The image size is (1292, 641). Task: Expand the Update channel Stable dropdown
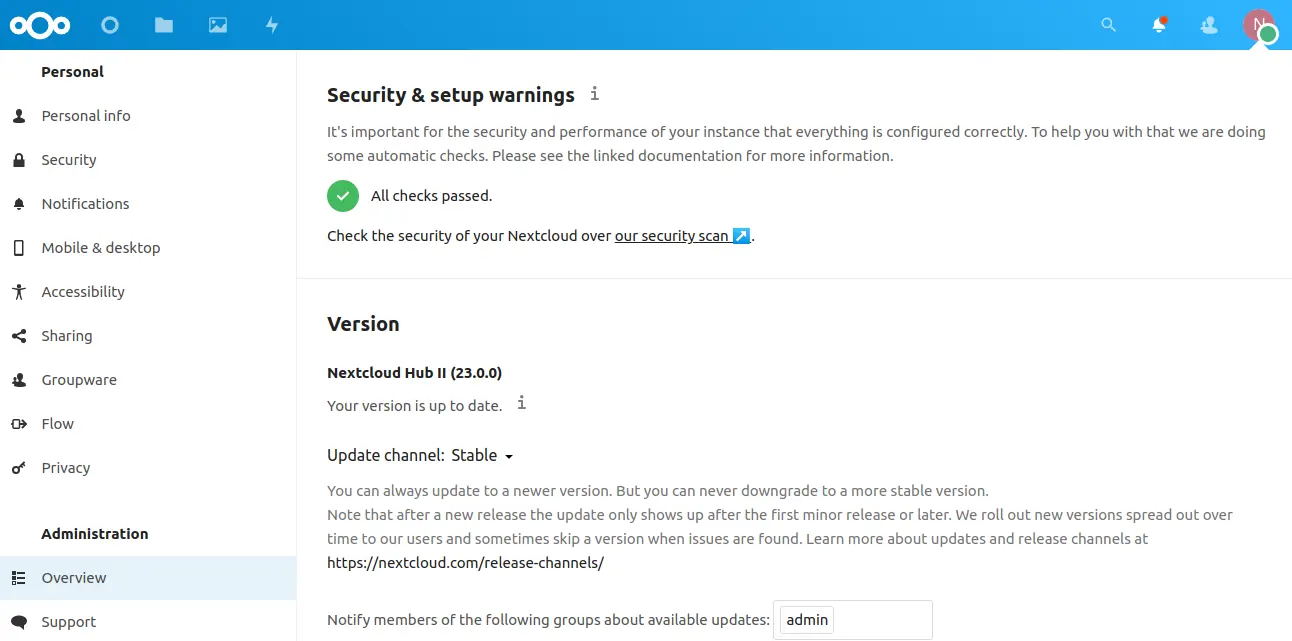482,455
